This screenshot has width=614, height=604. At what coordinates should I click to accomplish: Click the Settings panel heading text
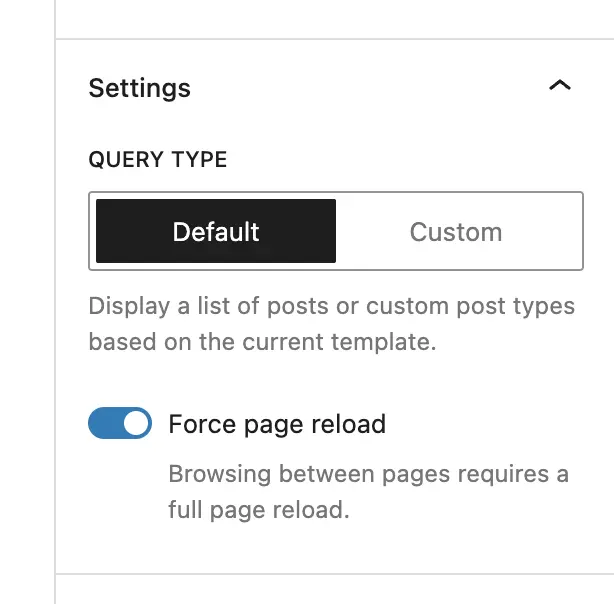[x=139, y=88]
